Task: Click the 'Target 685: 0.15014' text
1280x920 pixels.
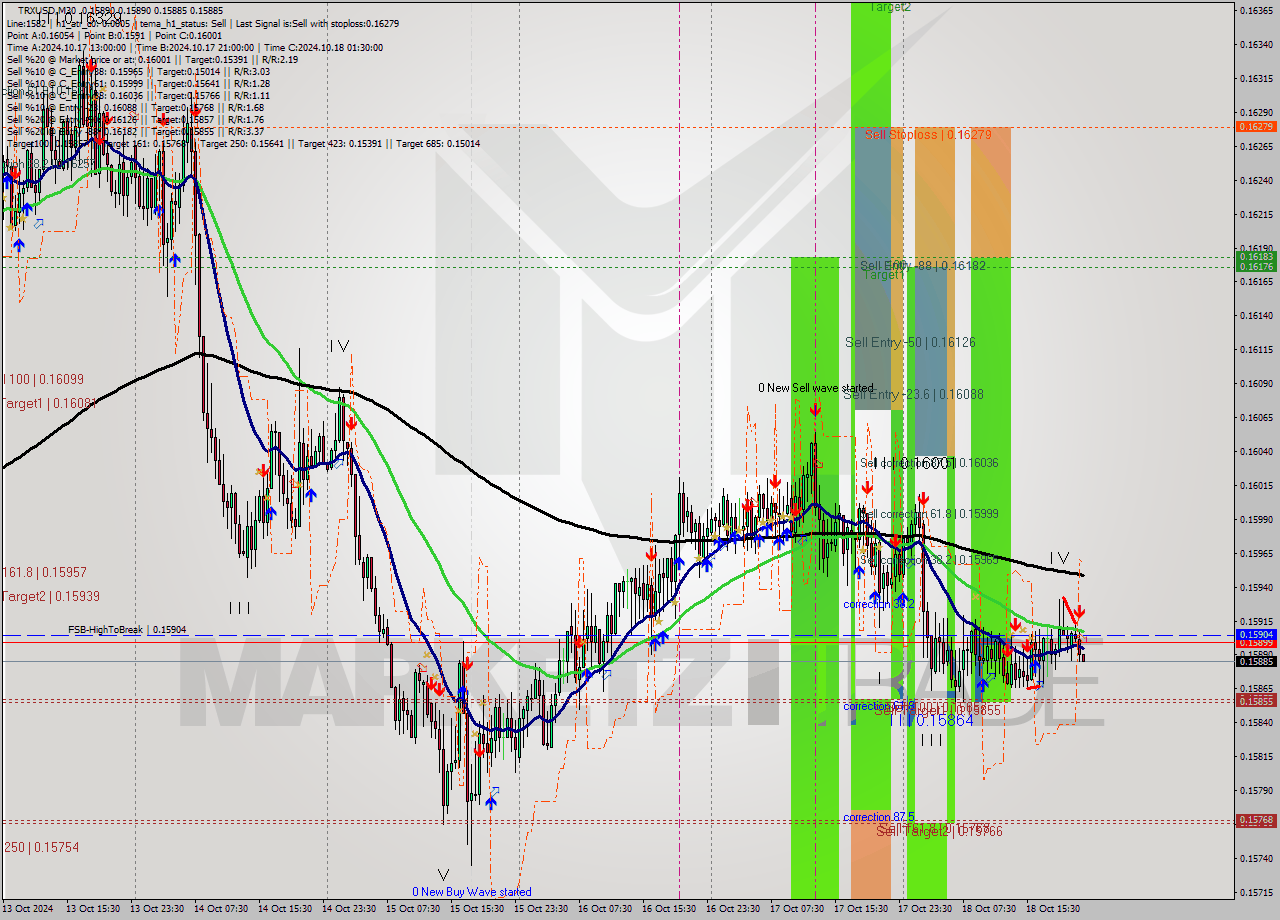Action: pos(438,143)
